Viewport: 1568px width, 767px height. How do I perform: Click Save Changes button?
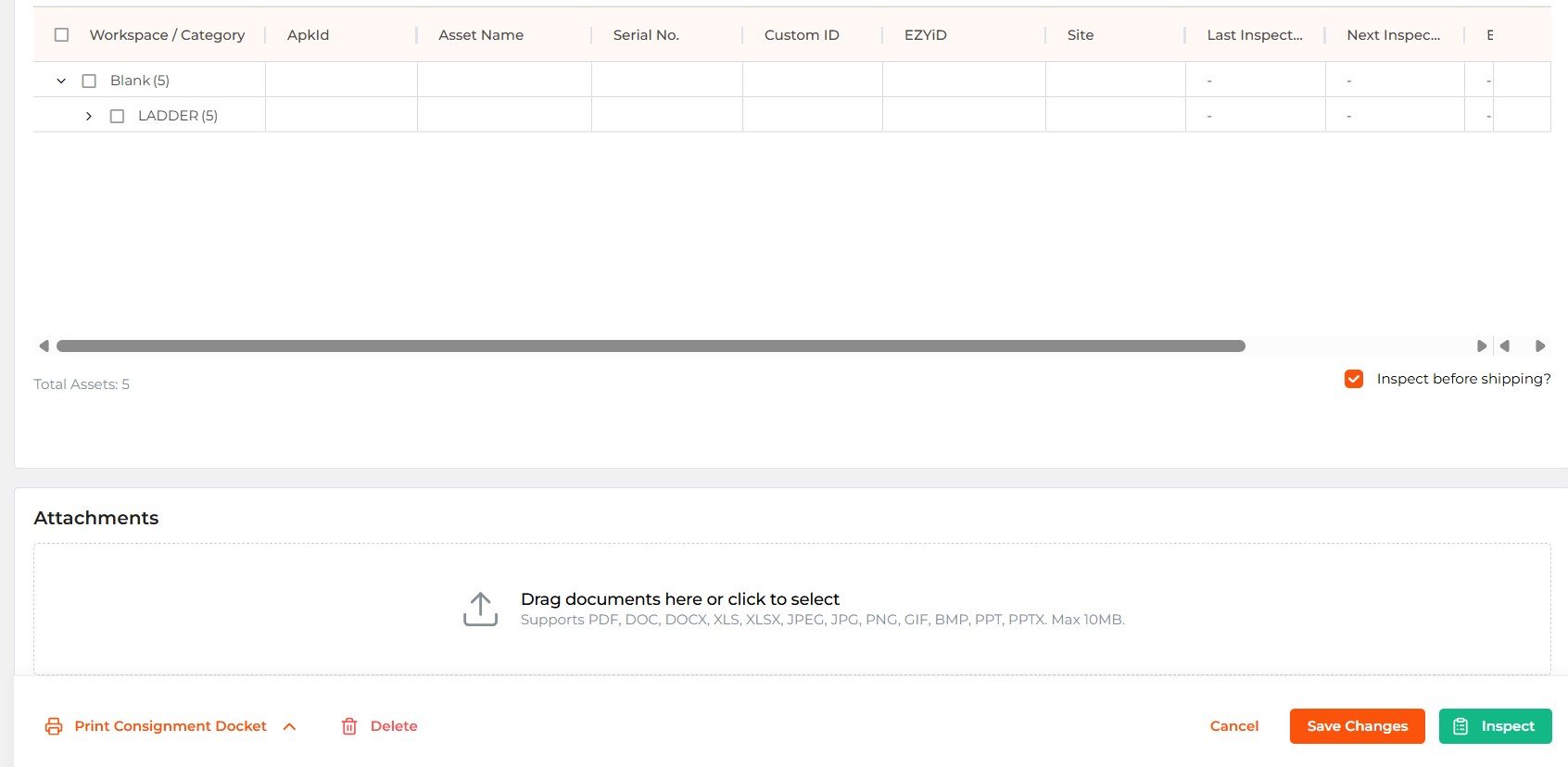click(1358, 726)
